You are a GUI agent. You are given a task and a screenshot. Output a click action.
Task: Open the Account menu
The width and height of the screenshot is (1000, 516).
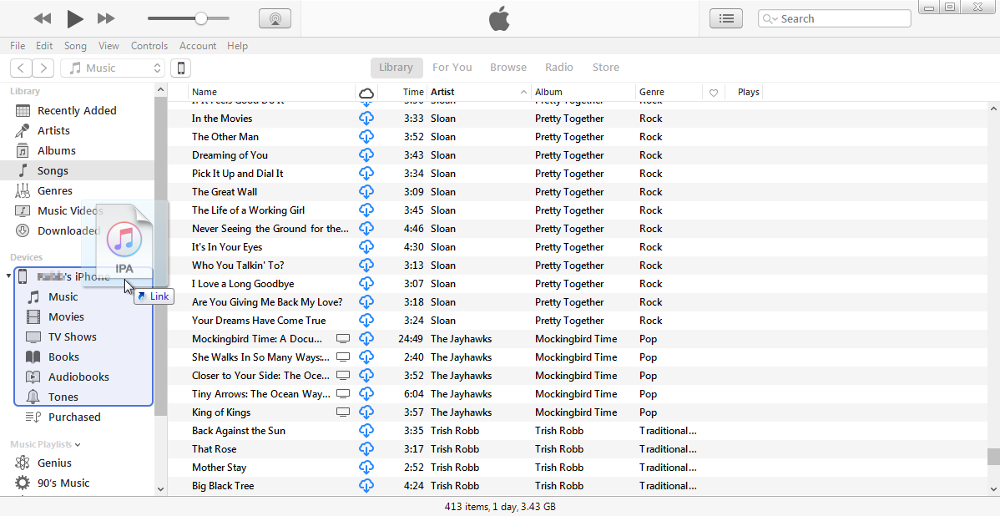[198, 46]
